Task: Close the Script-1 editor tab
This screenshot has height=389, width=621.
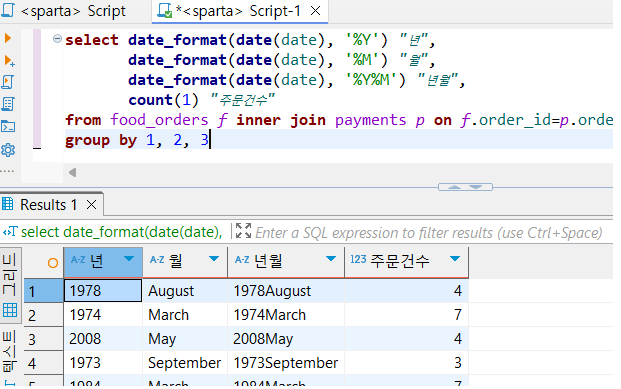Action: coord(316,11)
